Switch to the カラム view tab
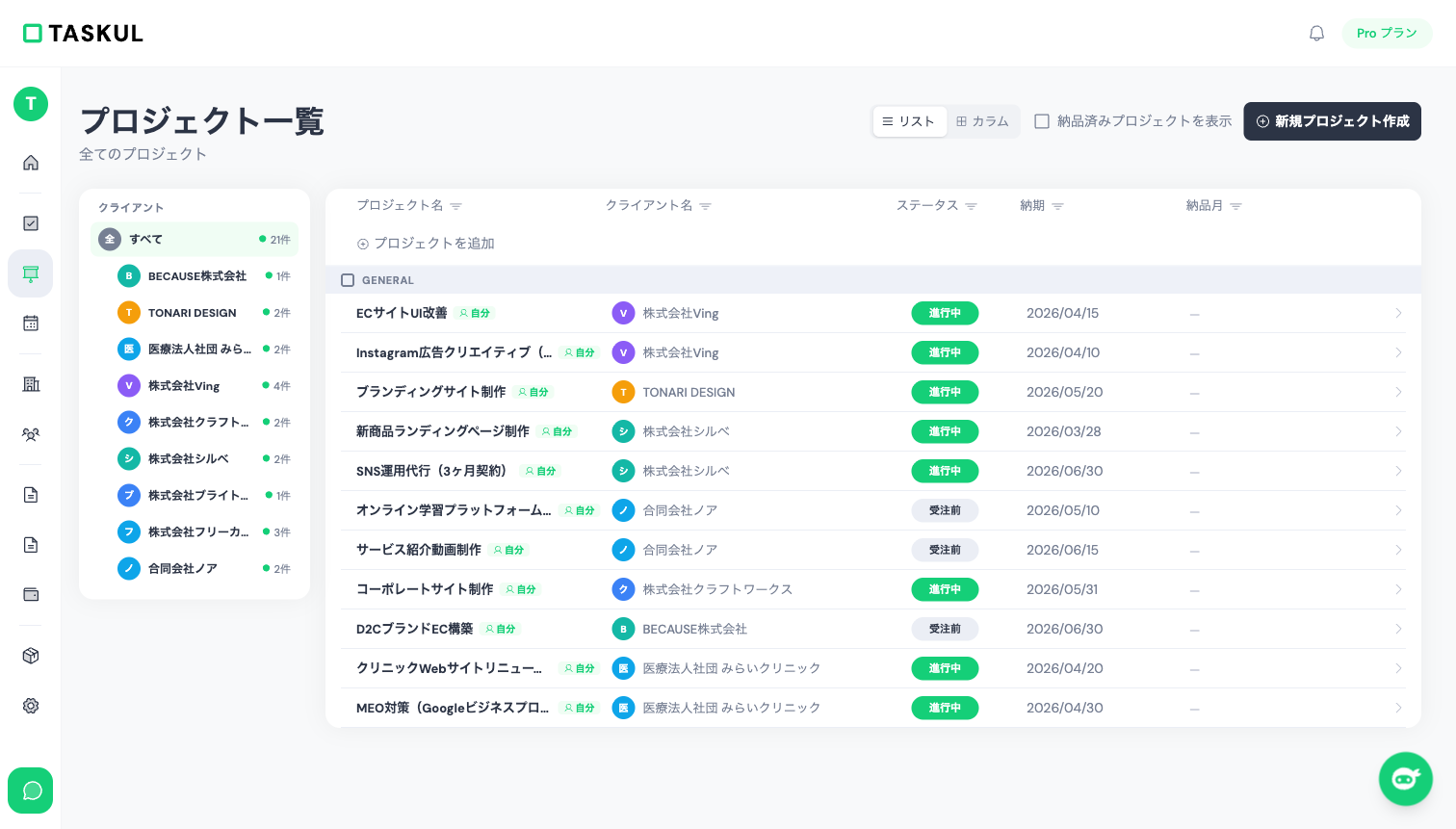The width and height of the screenshot is (1456, 829). [983, 121]
